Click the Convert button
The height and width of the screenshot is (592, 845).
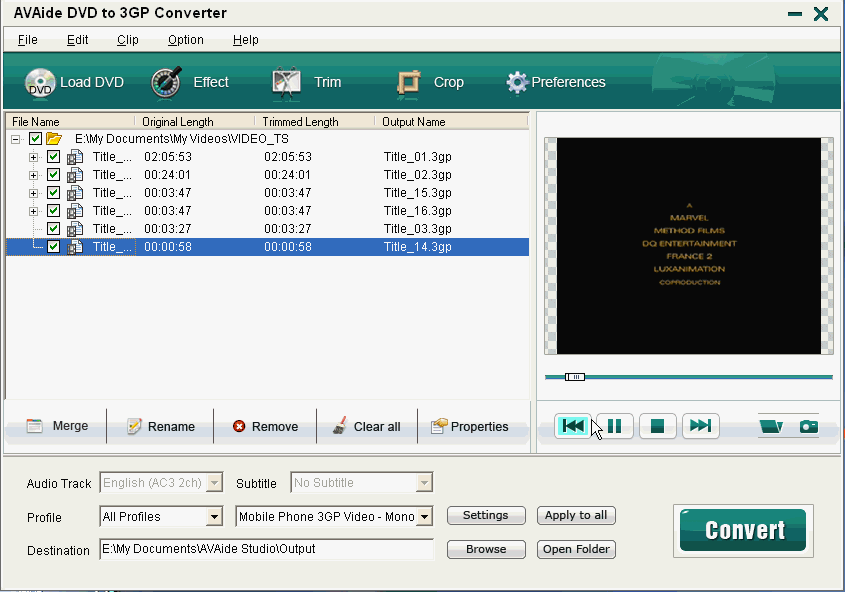point(742,530)
